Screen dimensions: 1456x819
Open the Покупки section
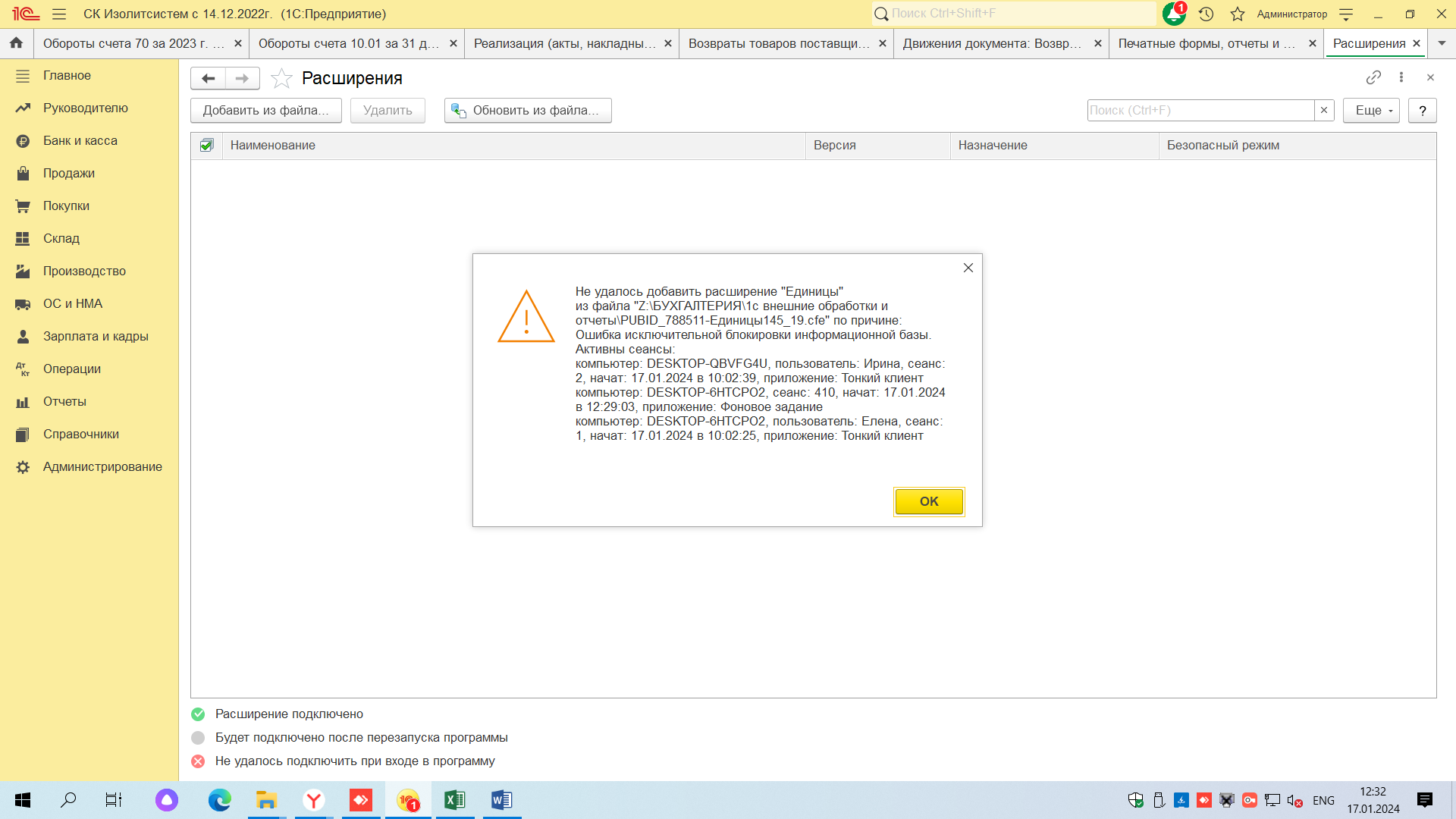tap(89, 206)
